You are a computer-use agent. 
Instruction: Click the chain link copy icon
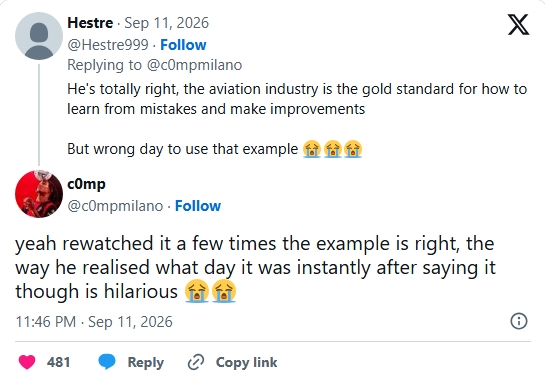(196, 362)
